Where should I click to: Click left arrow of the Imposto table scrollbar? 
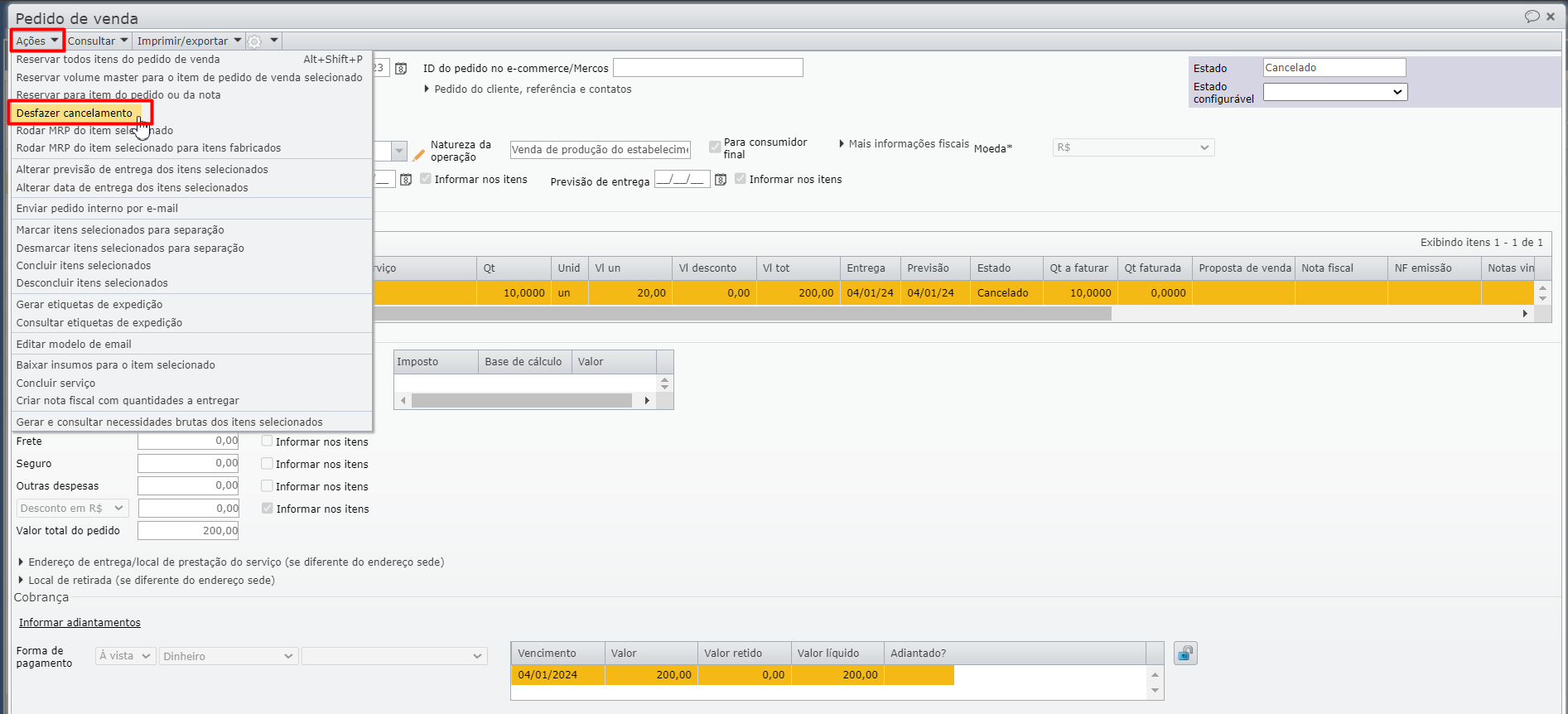[x=403, y=401]
